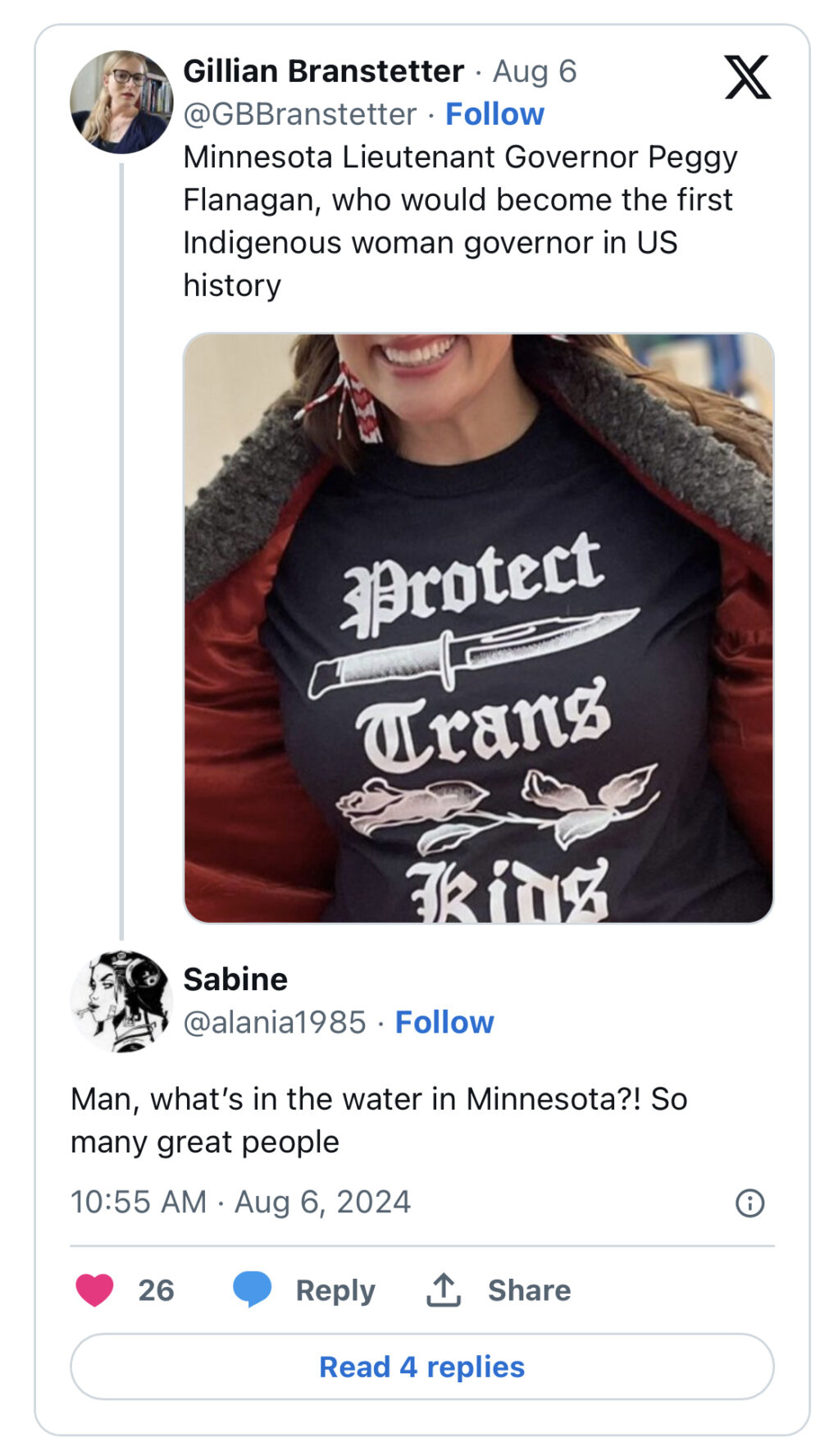Open the 10:55 AM · Aug 6, 2024 timestamp

(x=240, y=1202)
